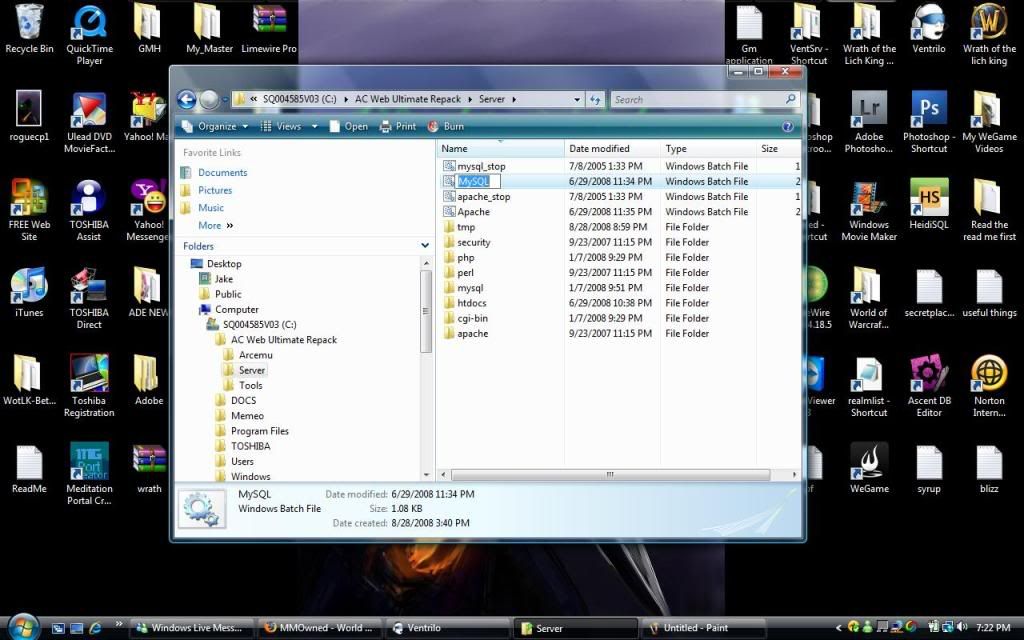Sort by Name column header
The height and width of the screenshot is (640, 1024).
tap(500, 149)
